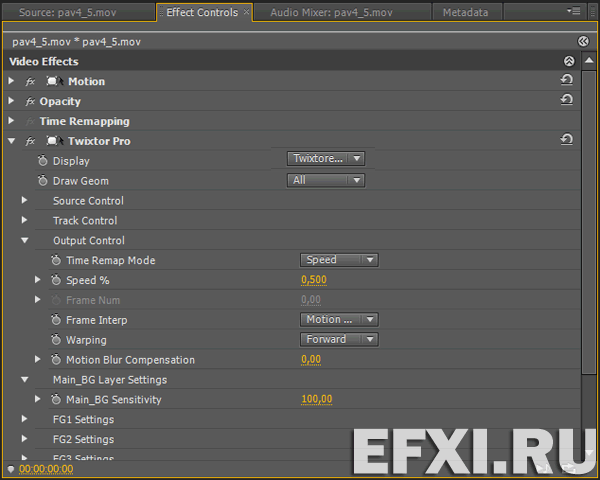The height and width of the screenshot is (480, 600).
Task: Open the Frame Interp Motion dropdown
Action: click(339, 320)
